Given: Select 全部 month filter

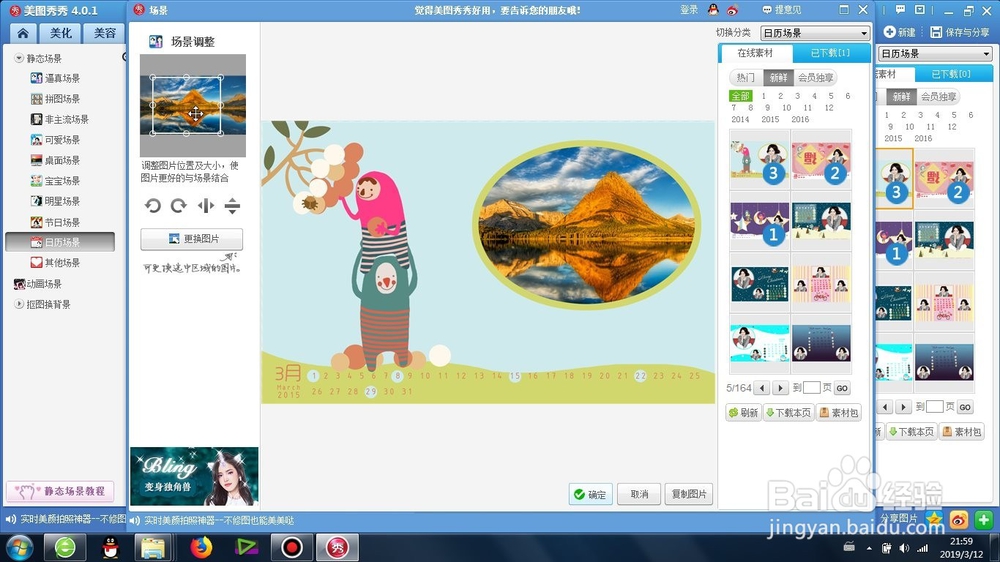Looking at the screenshot, I should (x=740, y=96).
